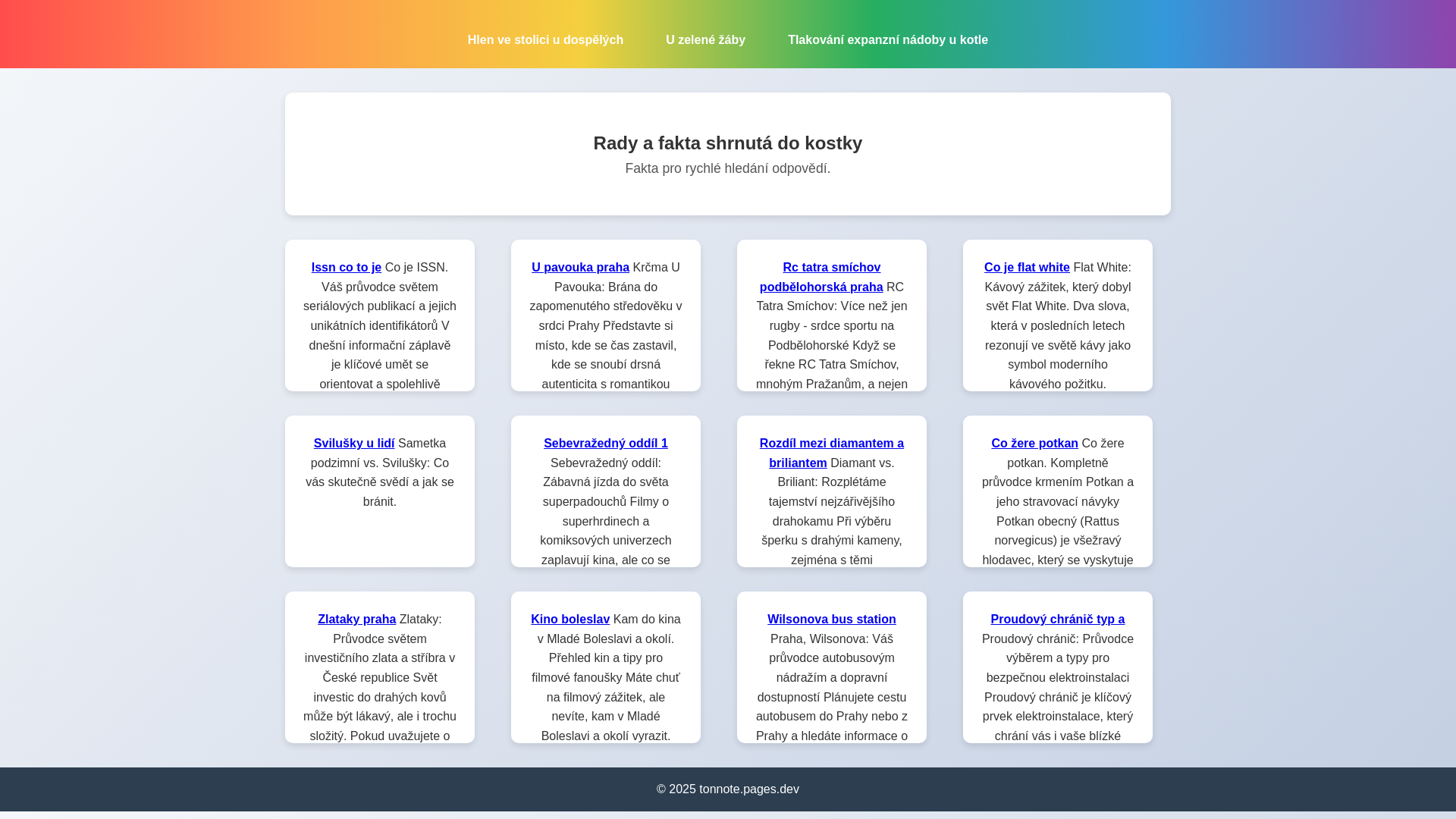Open 'U zelené žáby' navigation link

(x=705, y=39)
